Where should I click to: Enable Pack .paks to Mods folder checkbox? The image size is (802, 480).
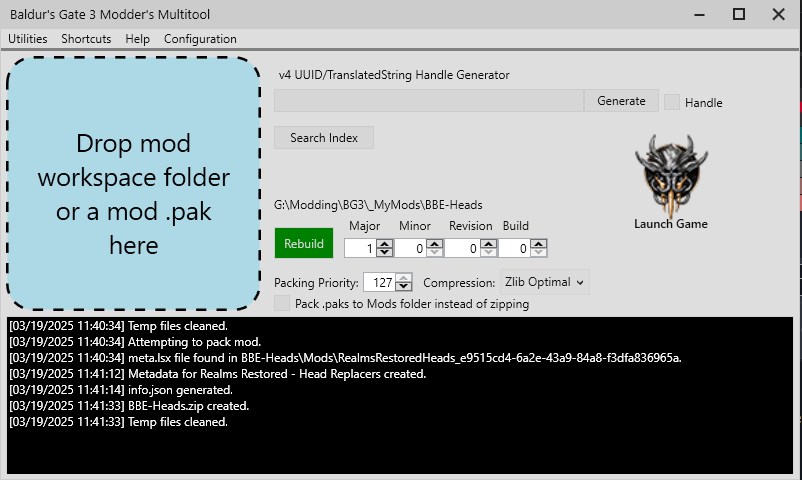click(x=282, y=303)
